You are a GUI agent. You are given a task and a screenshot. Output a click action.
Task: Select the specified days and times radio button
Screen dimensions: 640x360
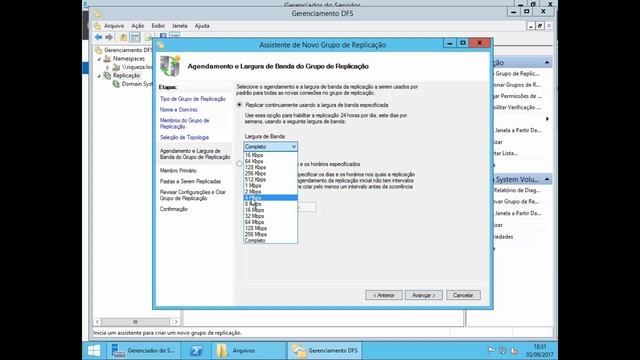pyautogui.click(x=239, y=164)
